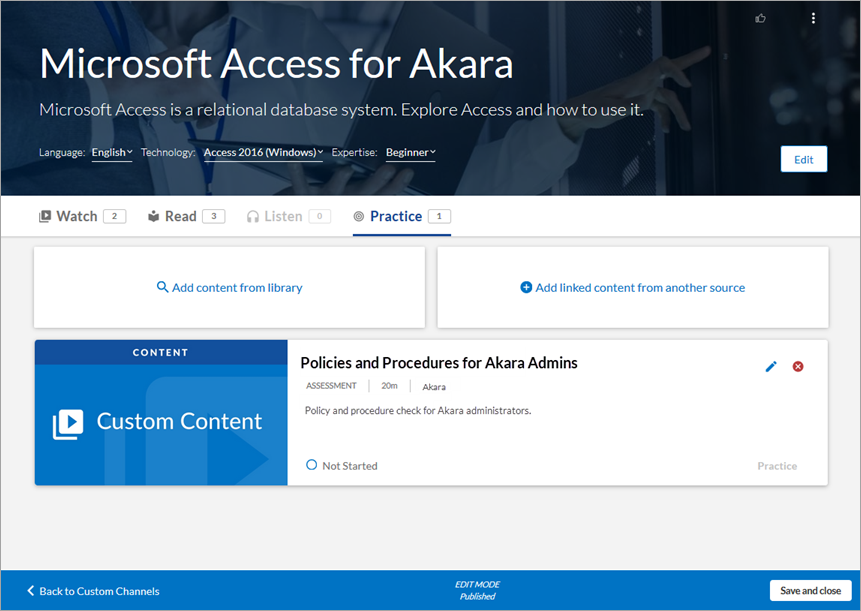Select the Listen tab

(283, 216)
